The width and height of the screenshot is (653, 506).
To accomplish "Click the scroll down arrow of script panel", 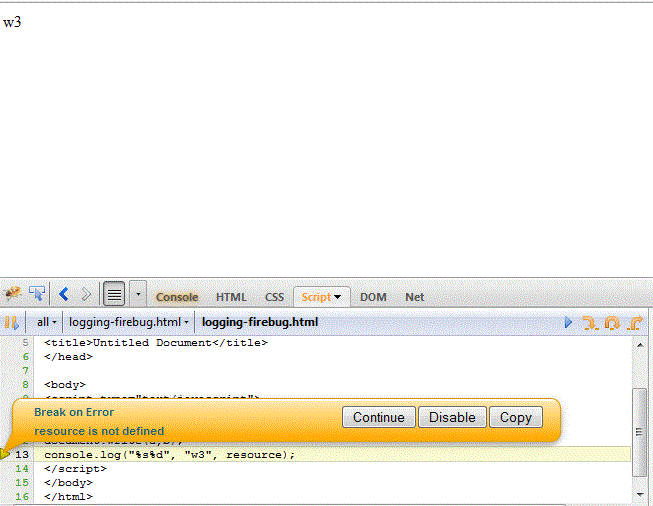I will point(640,494).
